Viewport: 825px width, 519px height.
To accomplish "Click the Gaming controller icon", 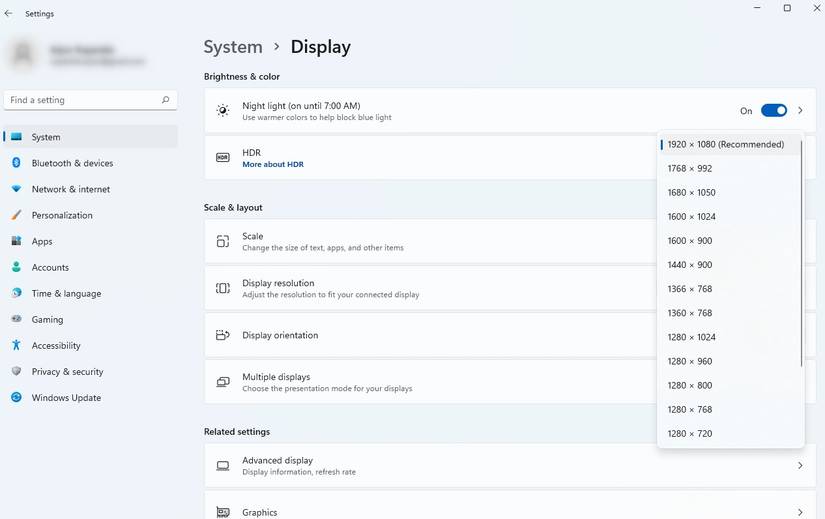I will point(16,319).
